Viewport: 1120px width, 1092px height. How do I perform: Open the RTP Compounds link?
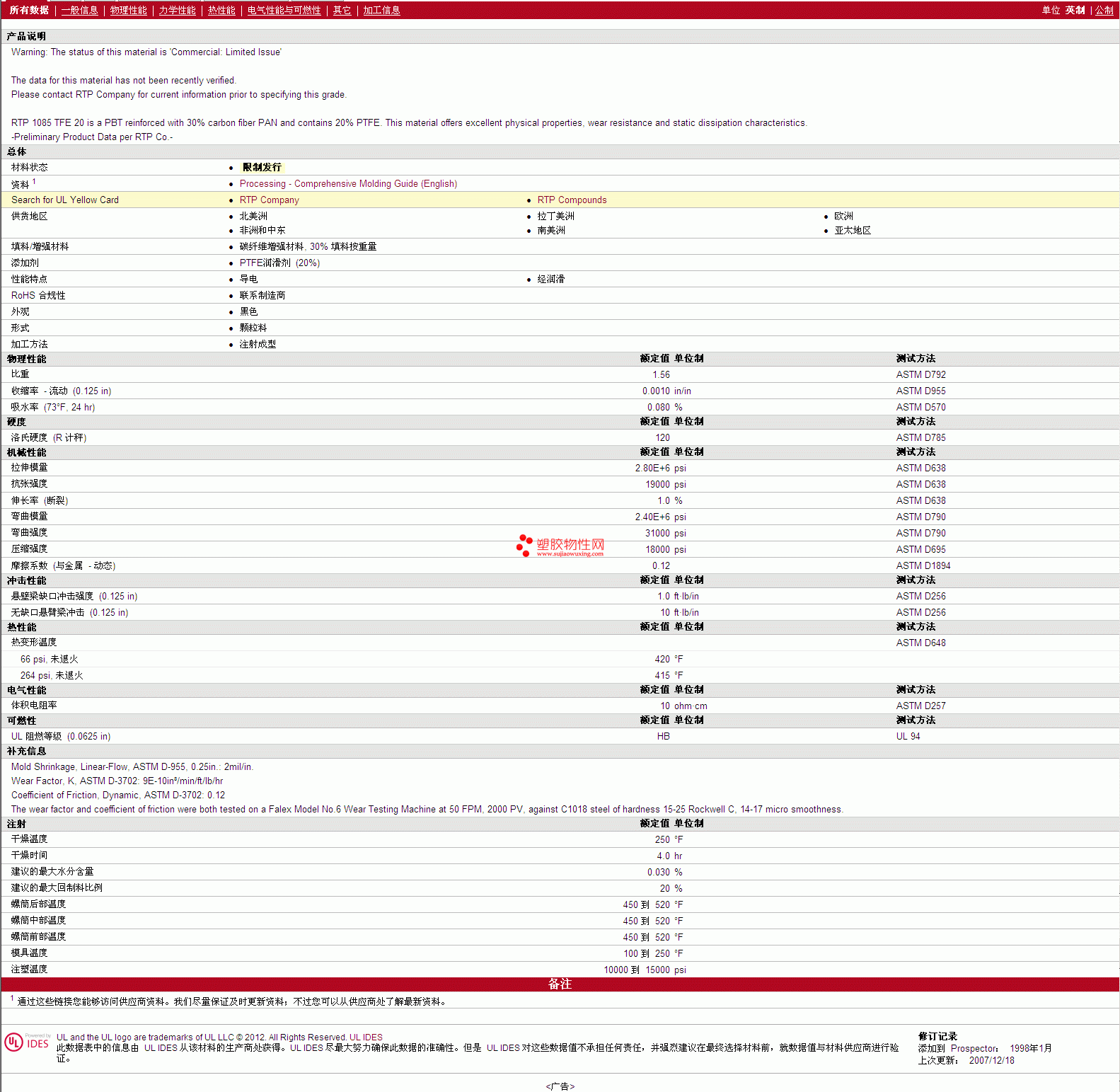[572, 200]
